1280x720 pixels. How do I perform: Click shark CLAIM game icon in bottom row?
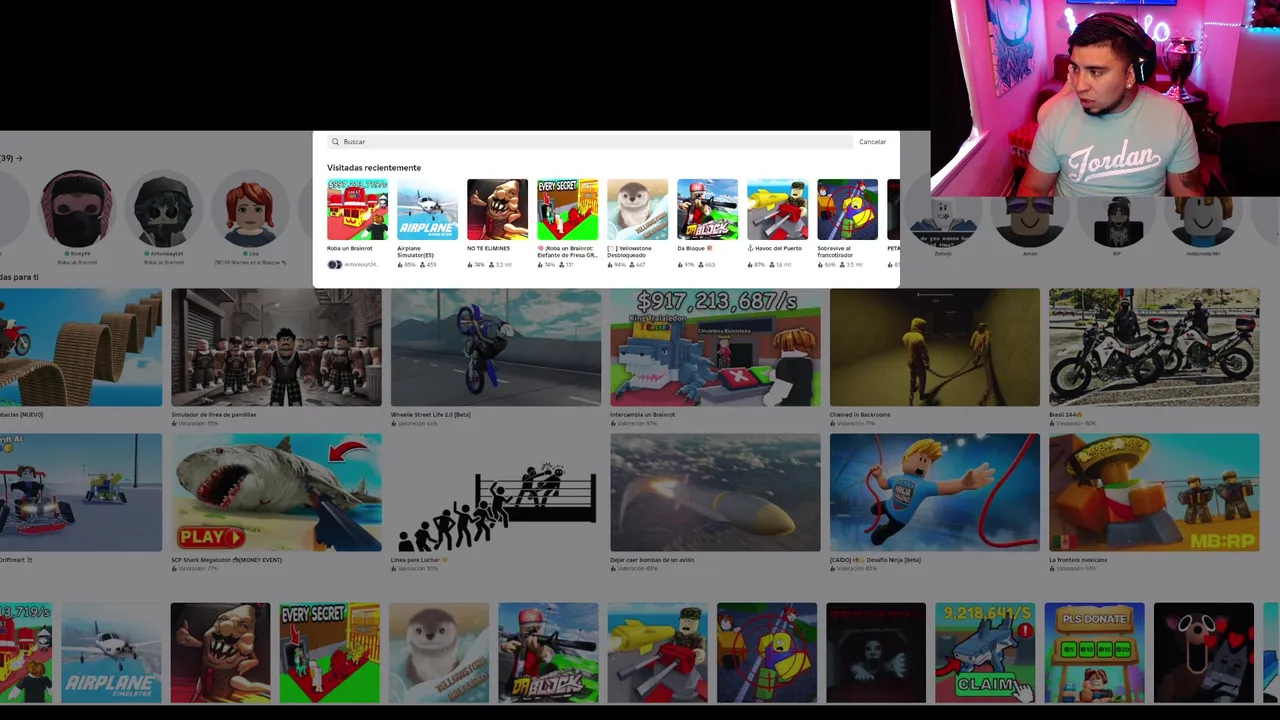pyautogui.click(x=985, y=652)
